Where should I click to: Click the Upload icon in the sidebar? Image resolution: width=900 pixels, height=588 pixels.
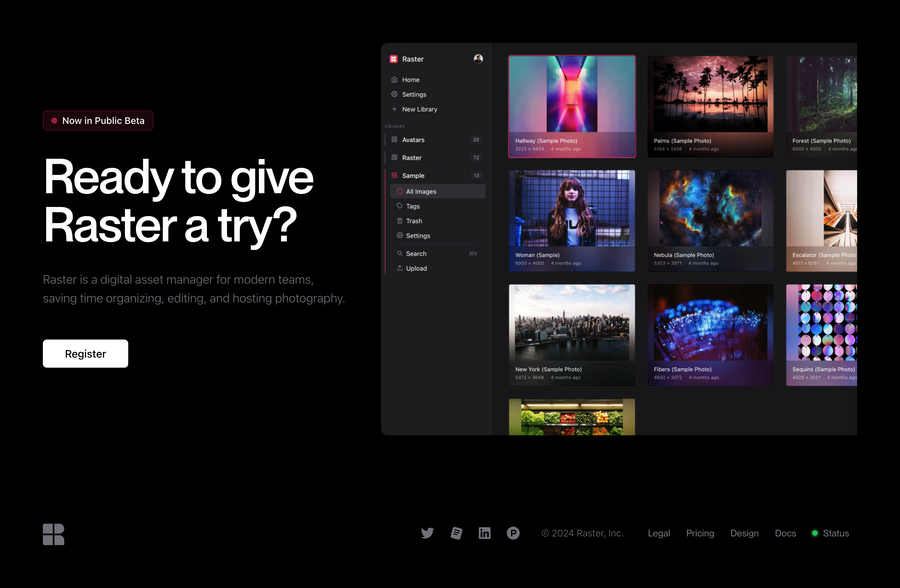(399, 267)
